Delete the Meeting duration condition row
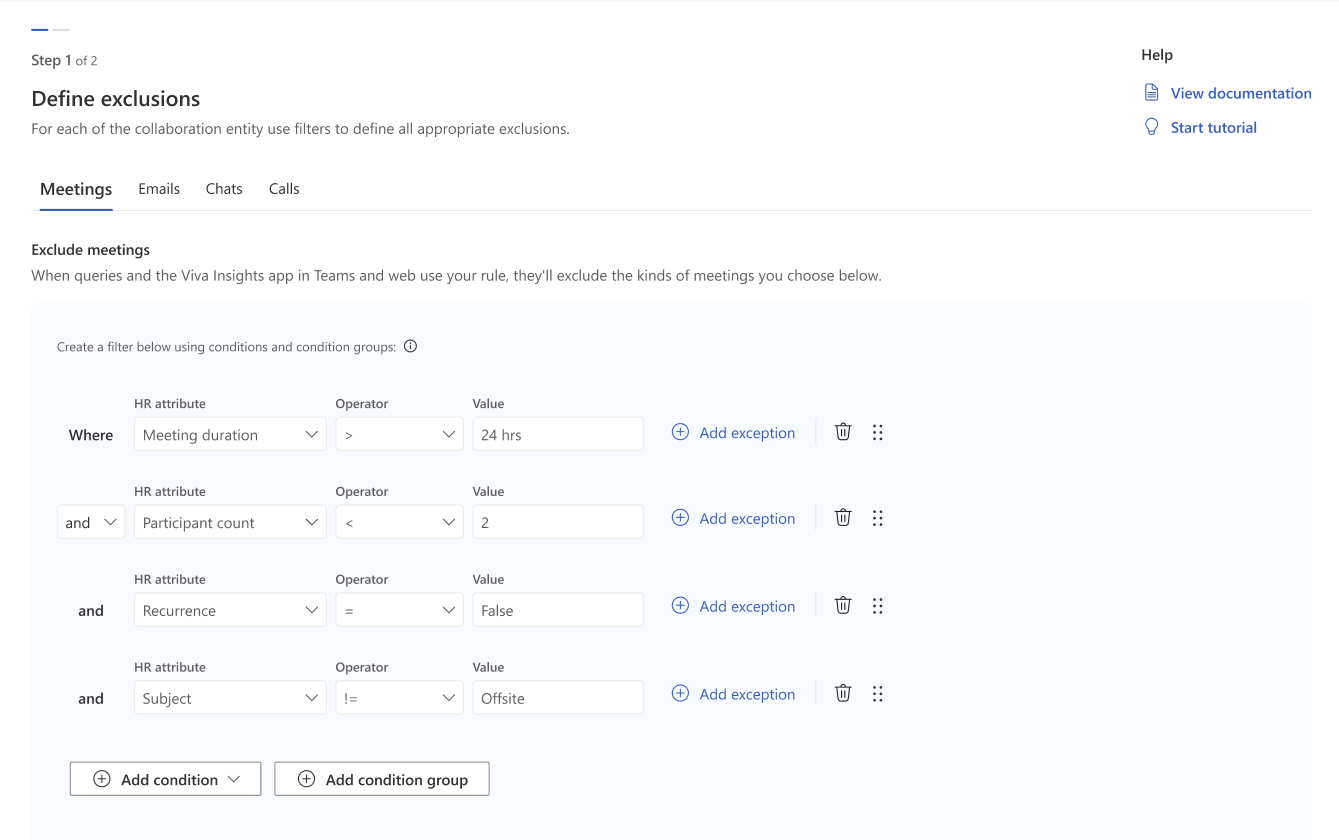The height and width of the screenshot is (840, 1339). click(x=842, y=431)
